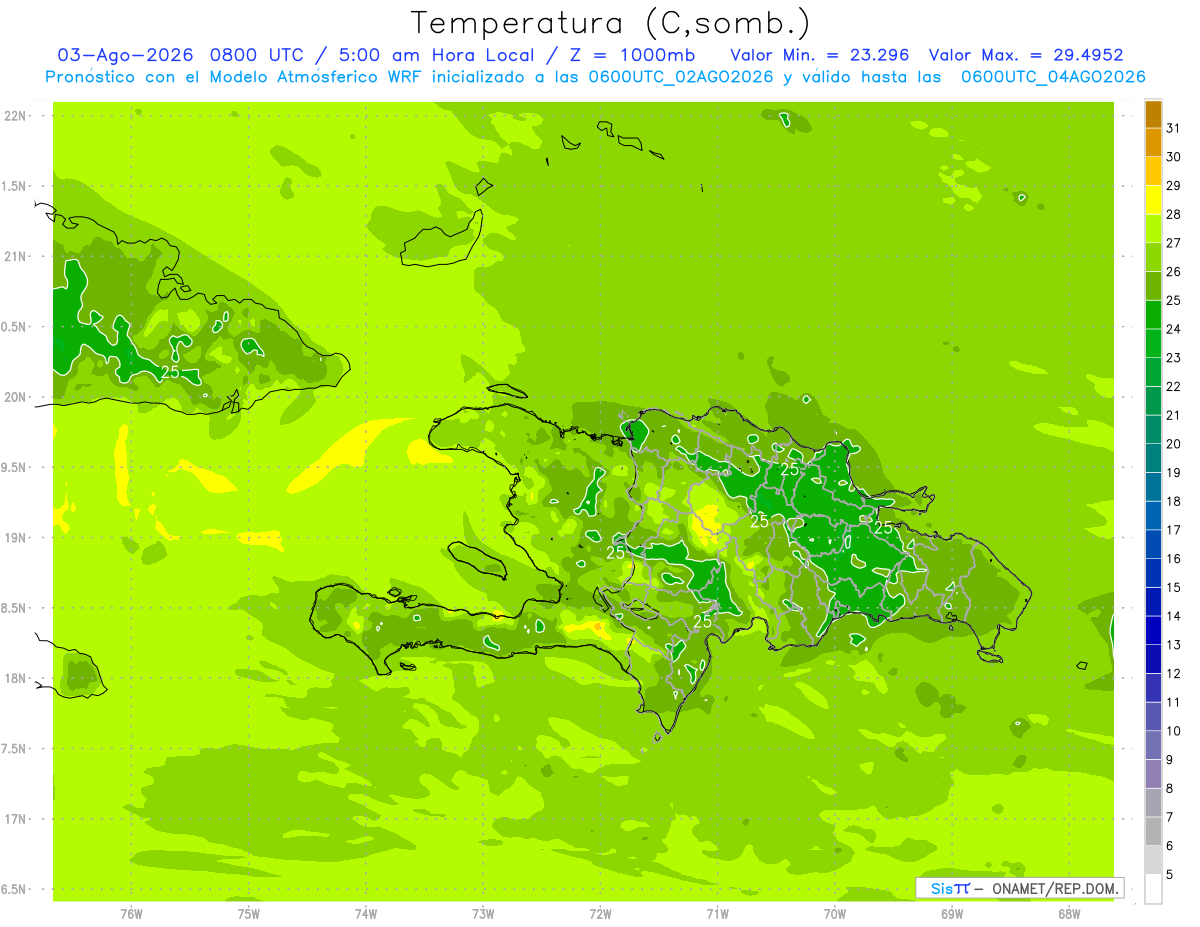1200x927 pixels.
Task: Click the yellow swatch between 28 and 29
Action: coord(1153,201)
